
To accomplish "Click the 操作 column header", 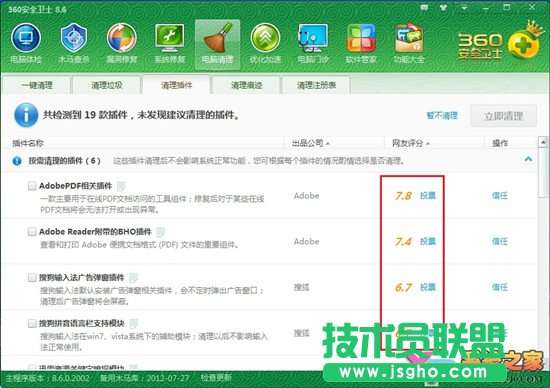I will (500, 143).
